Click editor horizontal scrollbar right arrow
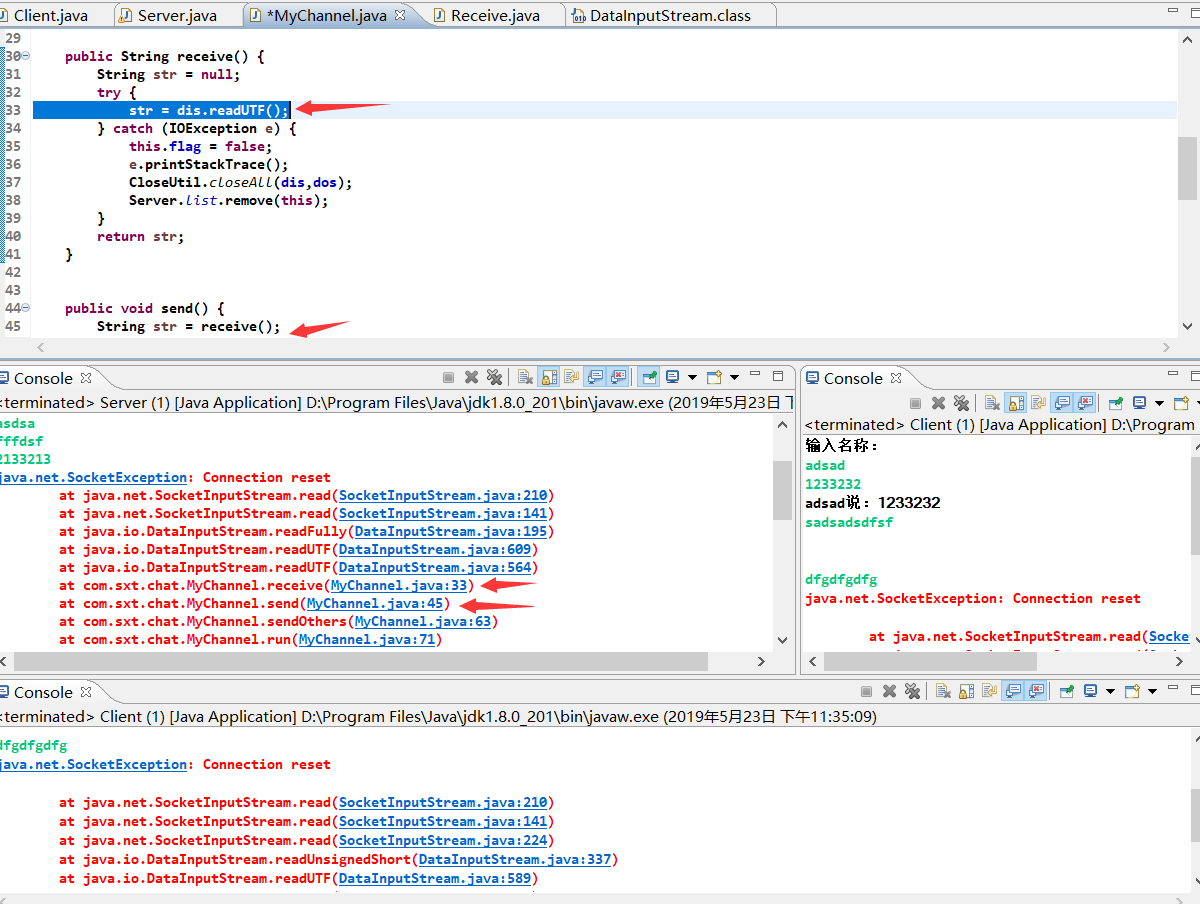This screenshot has width=1200, height=904. (1168, 347)
